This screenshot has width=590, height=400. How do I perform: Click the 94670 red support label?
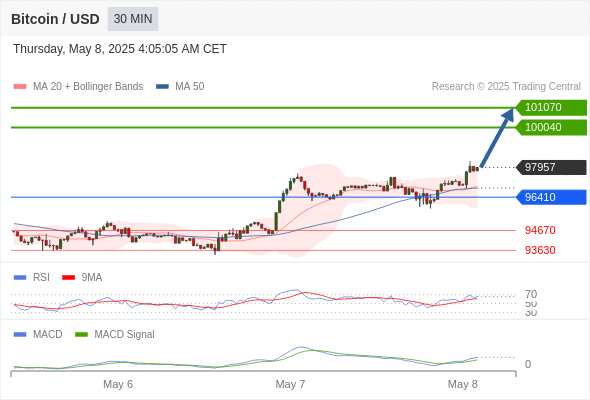click(x=540, y=230)
